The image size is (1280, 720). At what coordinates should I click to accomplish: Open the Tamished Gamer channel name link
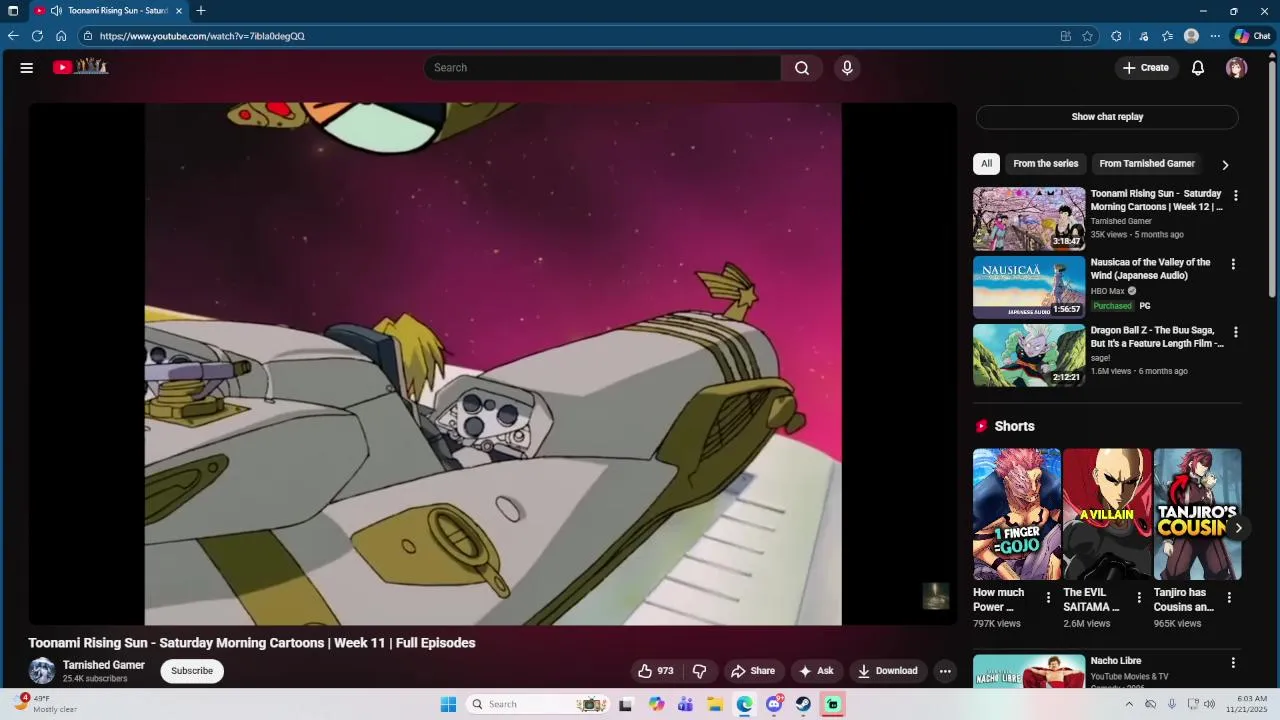coord(104,665)
